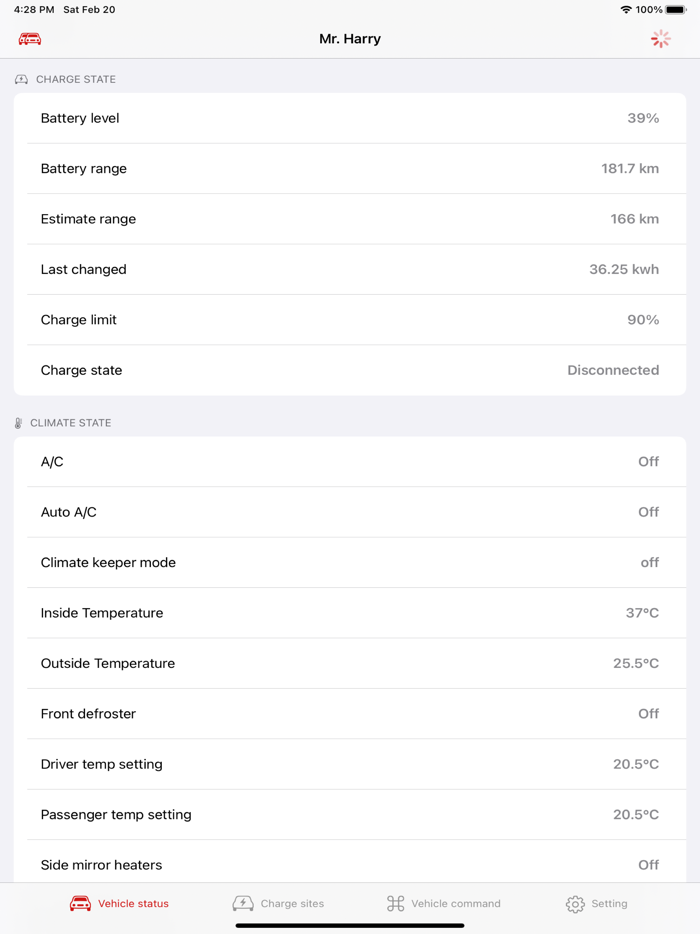Open the Climate keeper mode row

coord(350,563)
